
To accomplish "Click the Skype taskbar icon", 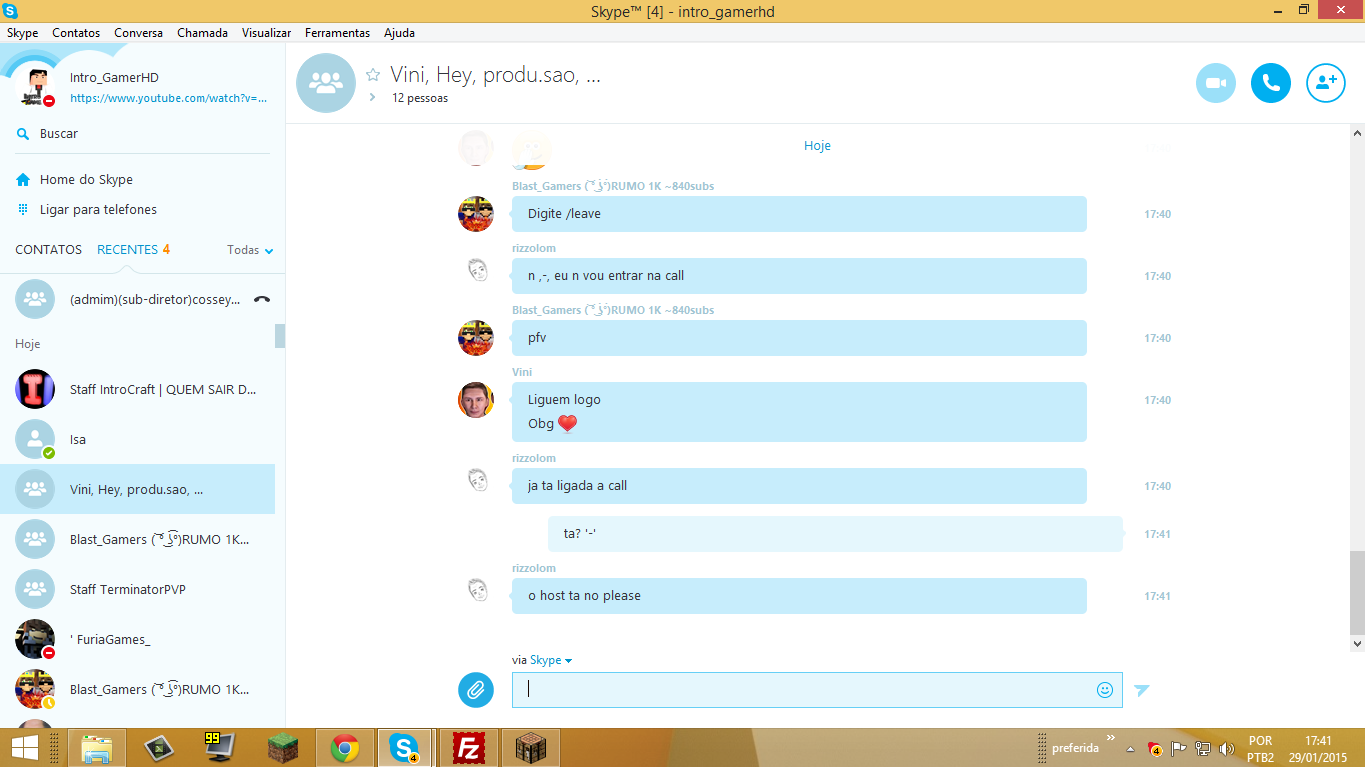I will tap(404, 747).
